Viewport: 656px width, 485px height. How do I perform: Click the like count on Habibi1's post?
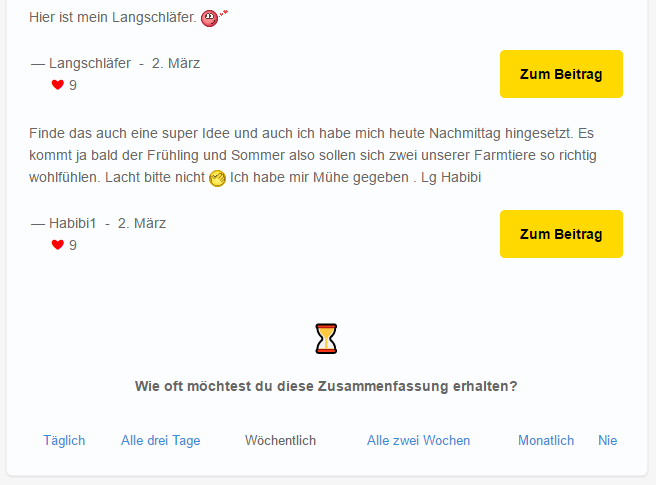coord(73,245)
